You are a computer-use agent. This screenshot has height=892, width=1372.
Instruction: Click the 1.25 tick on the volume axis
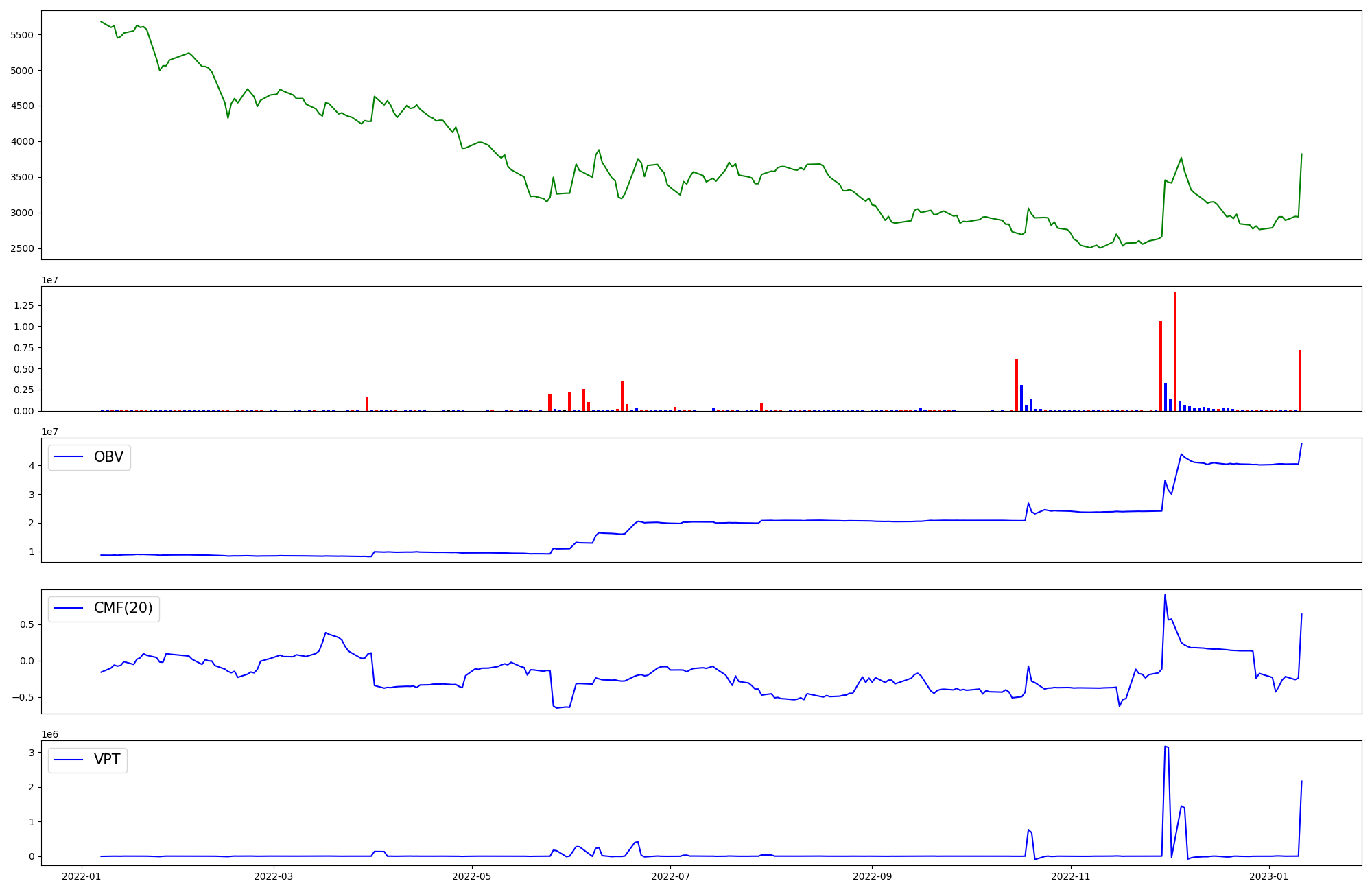[x=23, y=305]
